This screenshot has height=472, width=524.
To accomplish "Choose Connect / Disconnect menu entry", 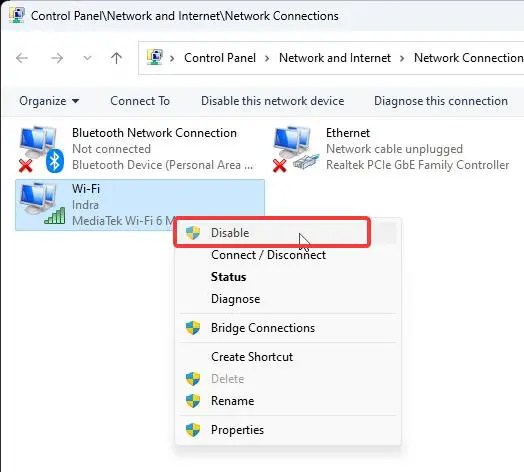I will (x=268, y=255).
